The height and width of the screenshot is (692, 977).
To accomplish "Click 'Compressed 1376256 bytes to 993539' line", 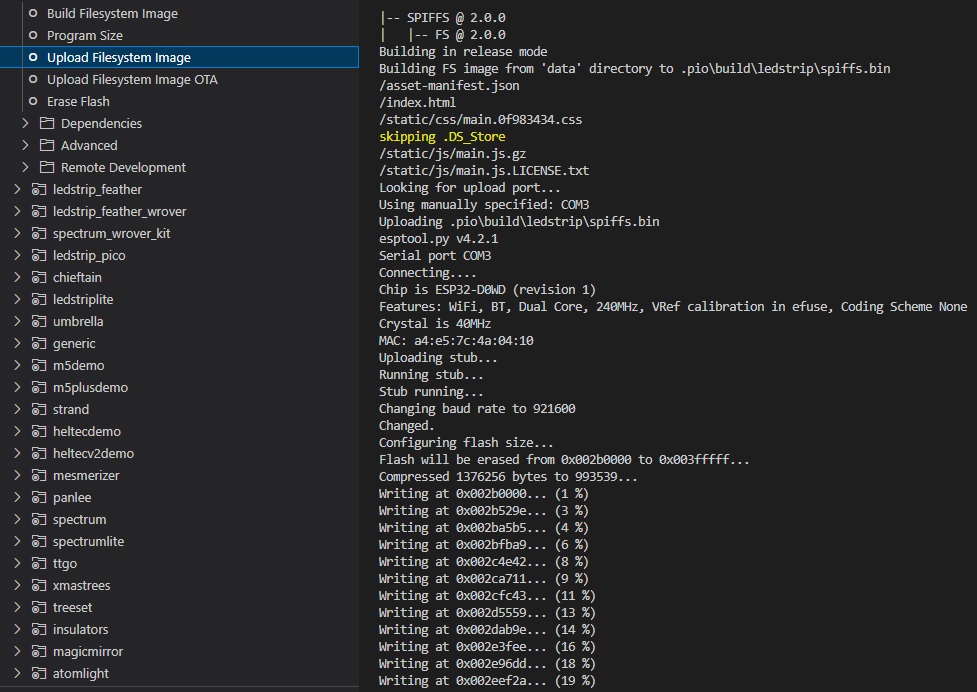I will tap(508, 476).
